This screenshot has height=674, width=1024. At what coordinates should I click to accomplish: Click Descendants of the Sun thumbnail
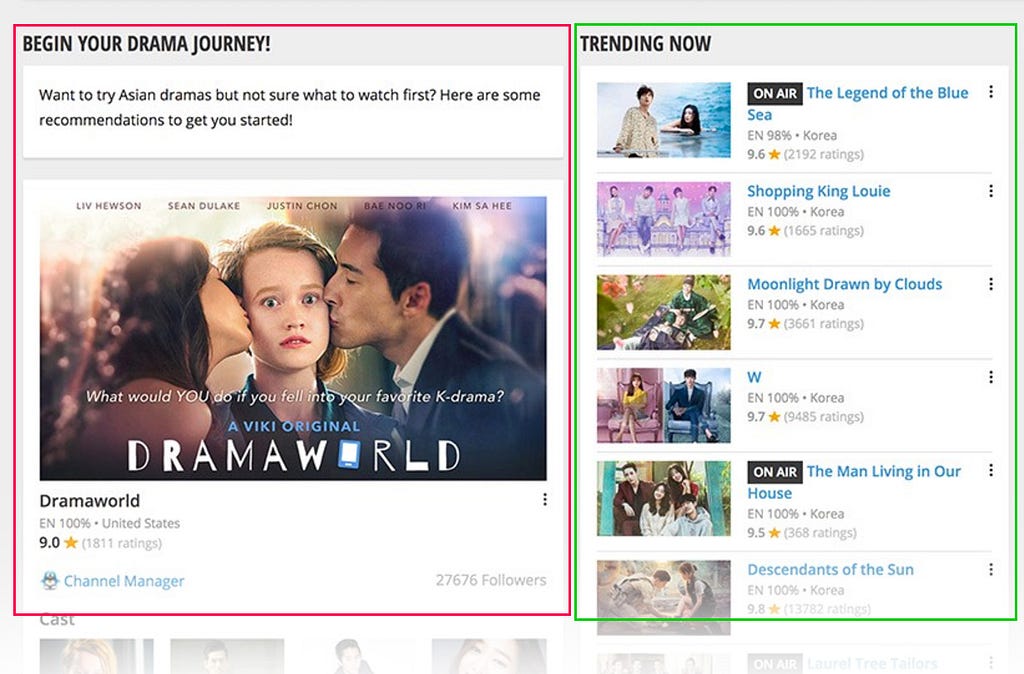664,597
